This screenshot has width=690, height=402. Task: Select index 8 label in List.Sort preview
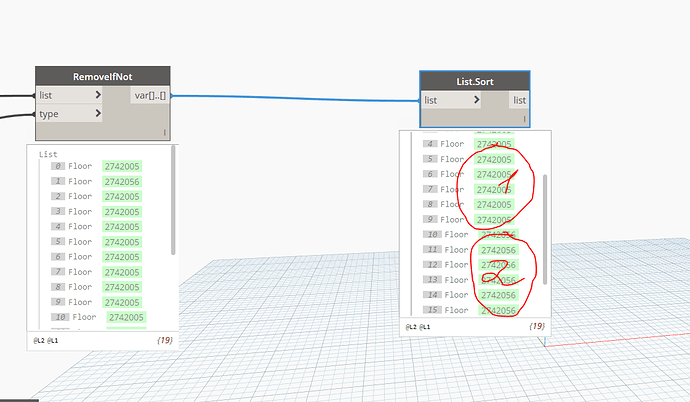[x=430, y=204]
